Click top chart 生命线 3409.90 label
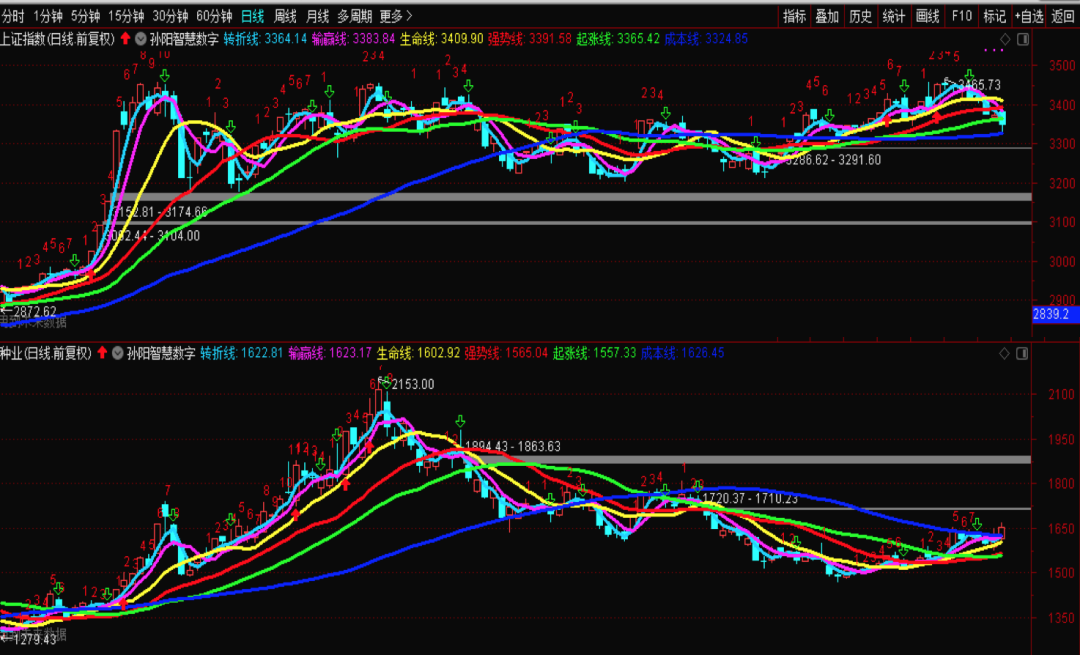1080x655 pixels. click(442, 39)
